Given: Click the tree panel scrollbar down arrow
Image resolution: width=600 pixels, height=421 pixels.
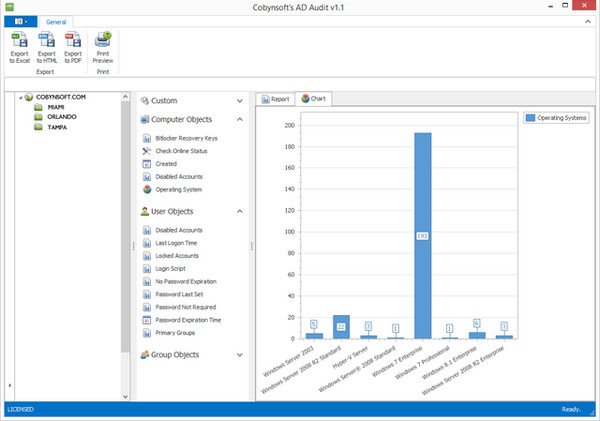Looking at the screenshot, I should point(125,397).
